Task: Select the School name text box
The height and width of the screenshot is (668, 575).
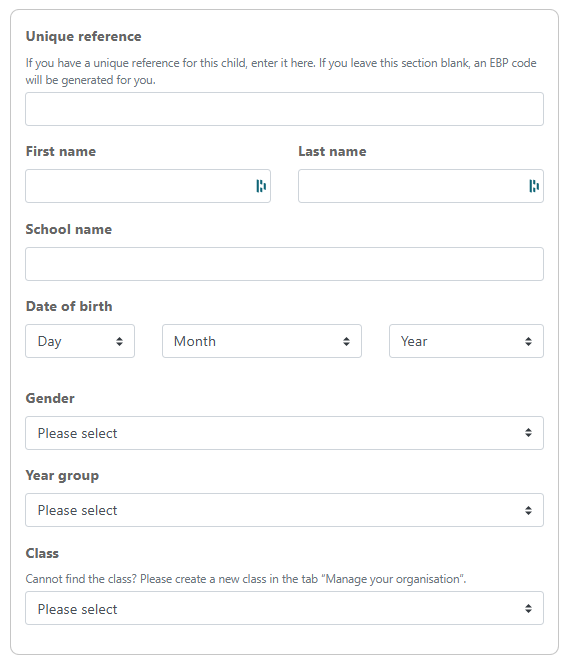Action: [x=285, y=264]
